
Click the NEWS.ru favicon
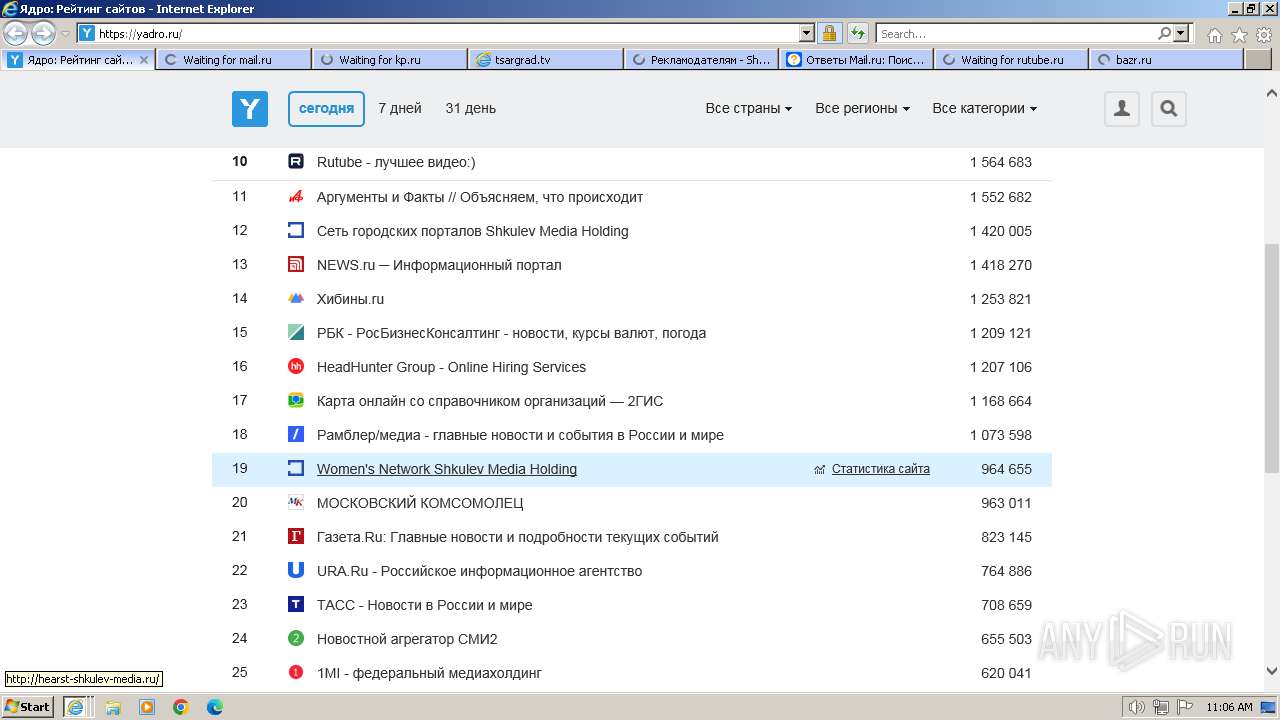(295, 265)
